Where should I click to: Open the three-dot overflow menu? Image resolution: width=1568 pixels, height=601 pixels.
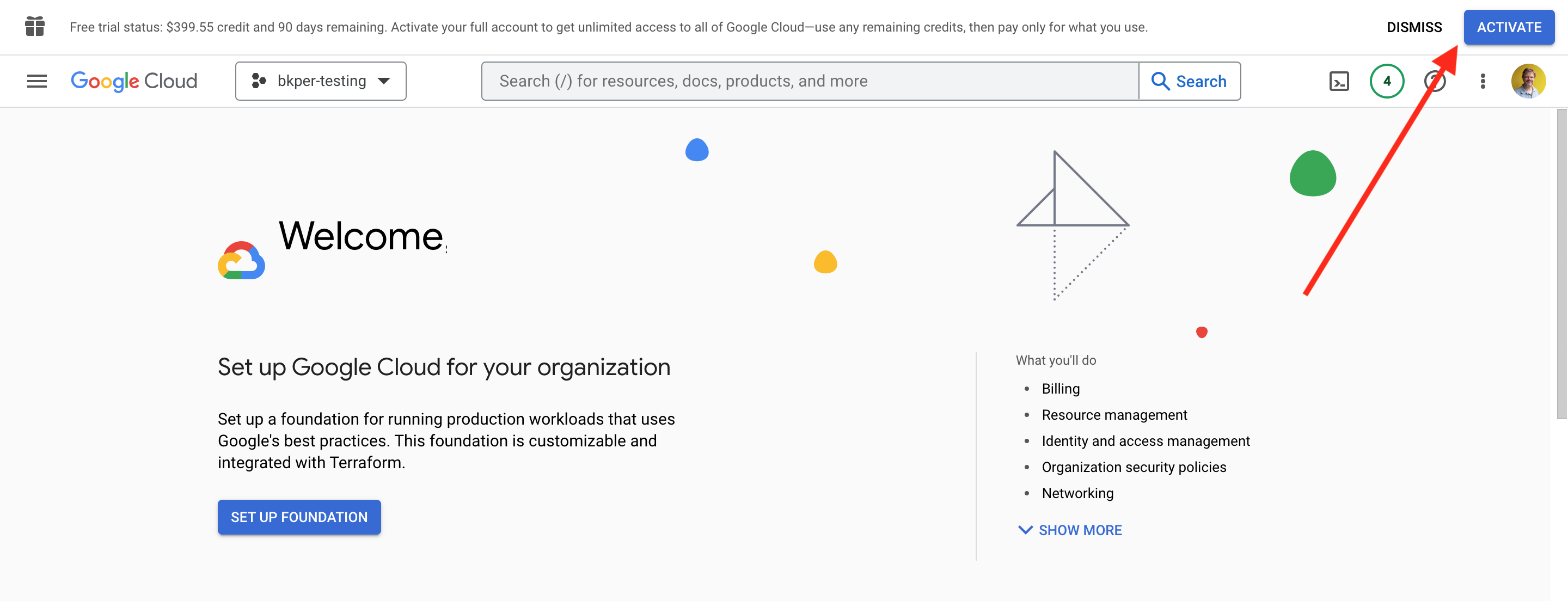(1483, 81)
